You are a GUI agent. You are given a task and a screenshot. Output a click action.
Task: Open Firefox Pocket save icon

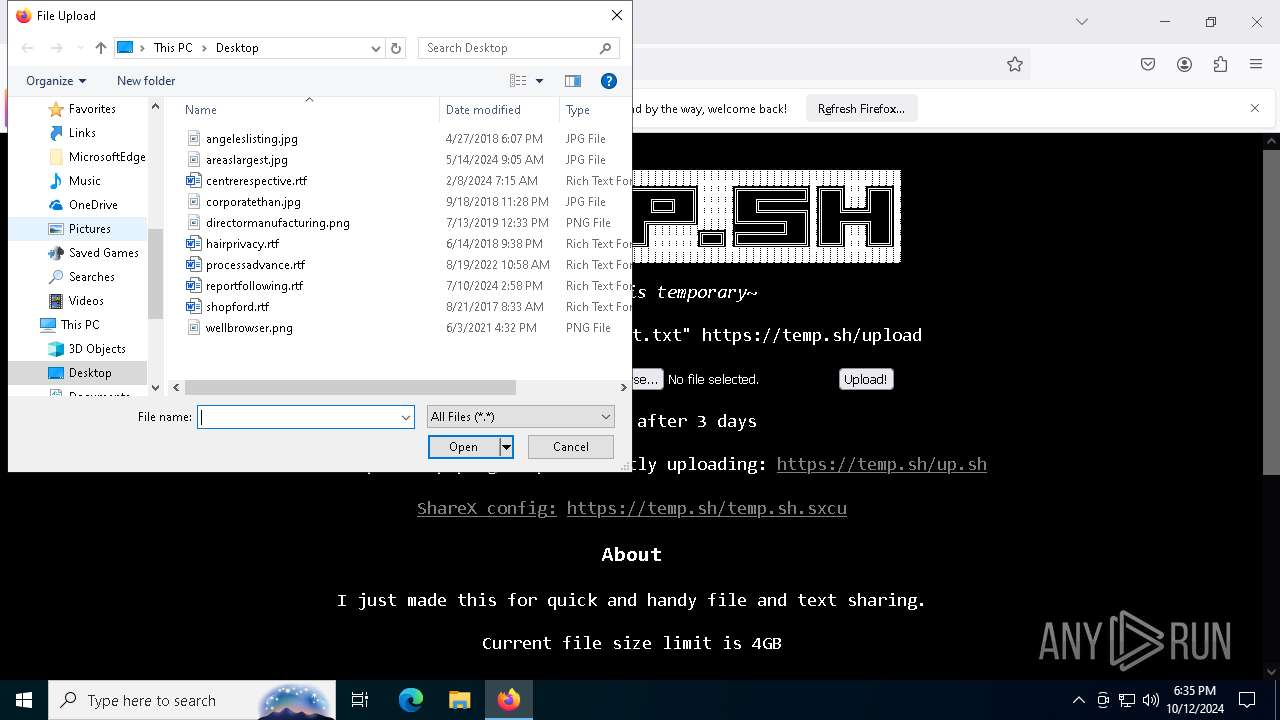coord(1148,64)
